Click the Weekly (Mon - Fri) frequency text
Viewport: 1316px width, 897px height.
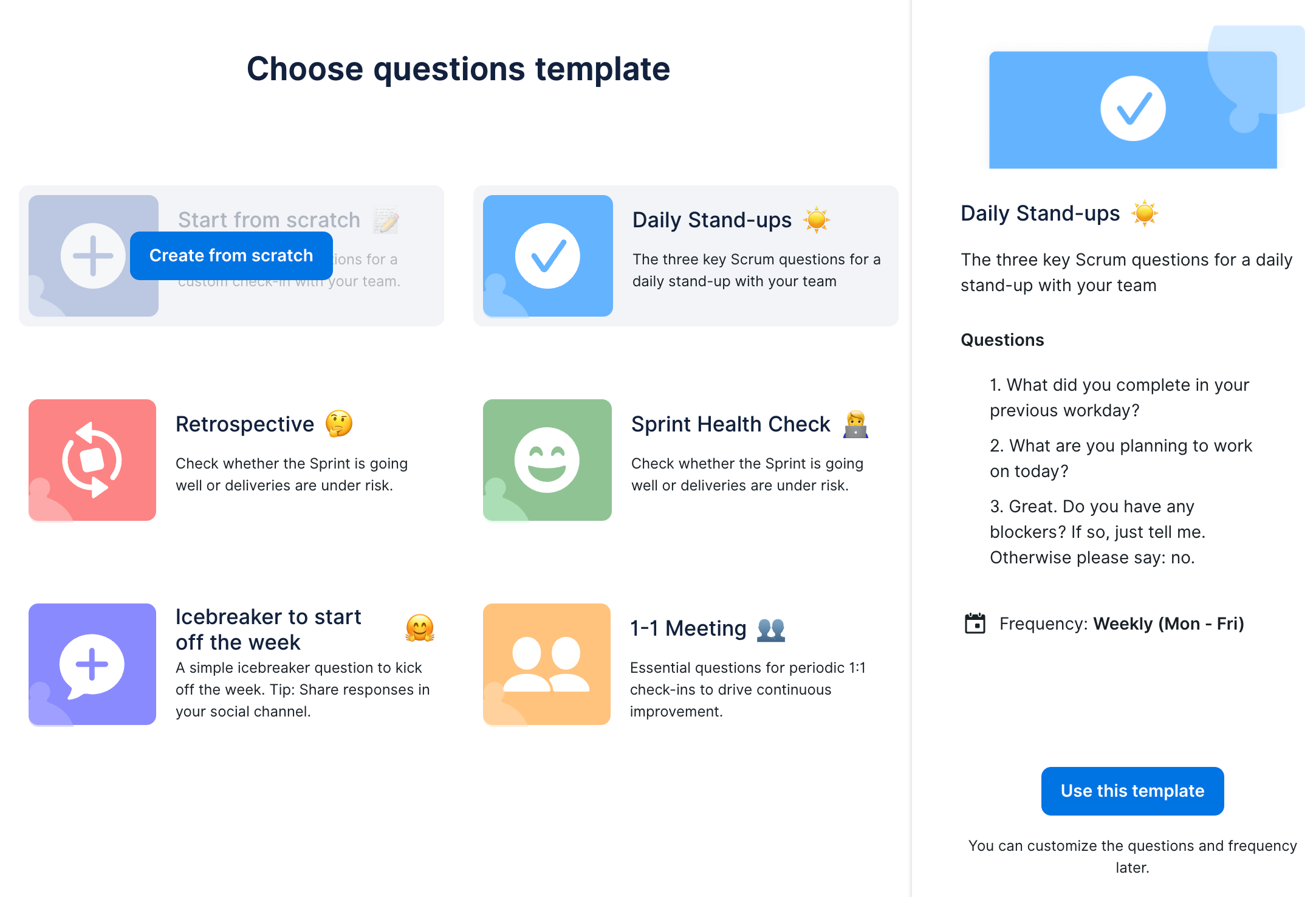tap(1168, 624)
